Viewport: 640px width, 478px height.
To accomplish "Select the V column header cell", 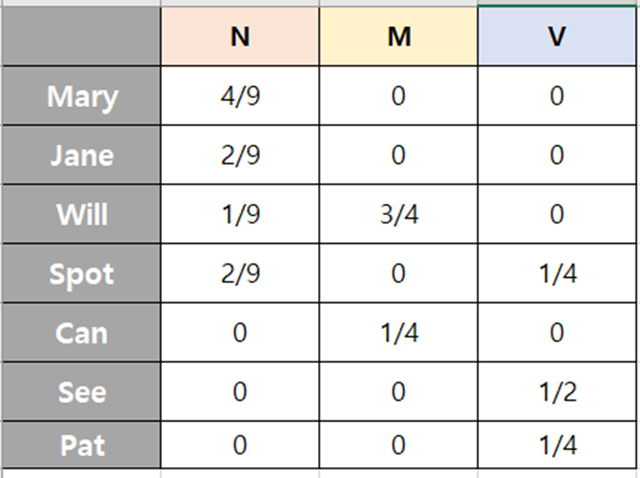I will 557,38.
